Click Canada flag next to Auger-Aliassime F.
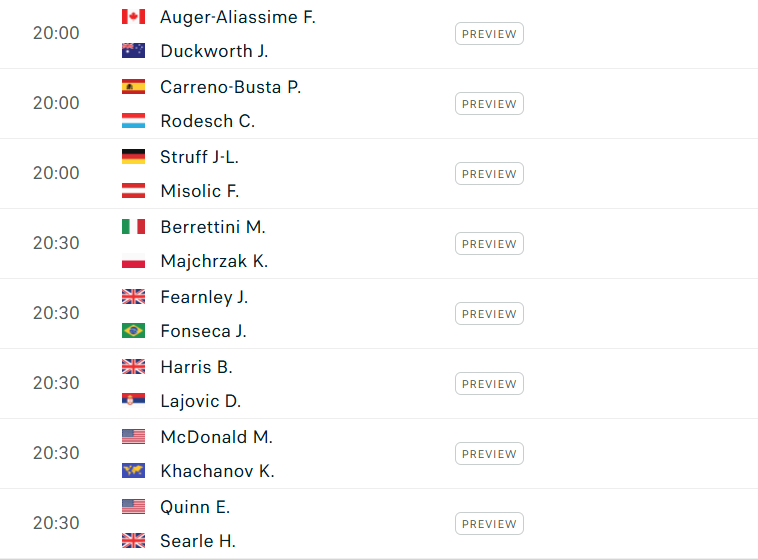 click(133, 17)
